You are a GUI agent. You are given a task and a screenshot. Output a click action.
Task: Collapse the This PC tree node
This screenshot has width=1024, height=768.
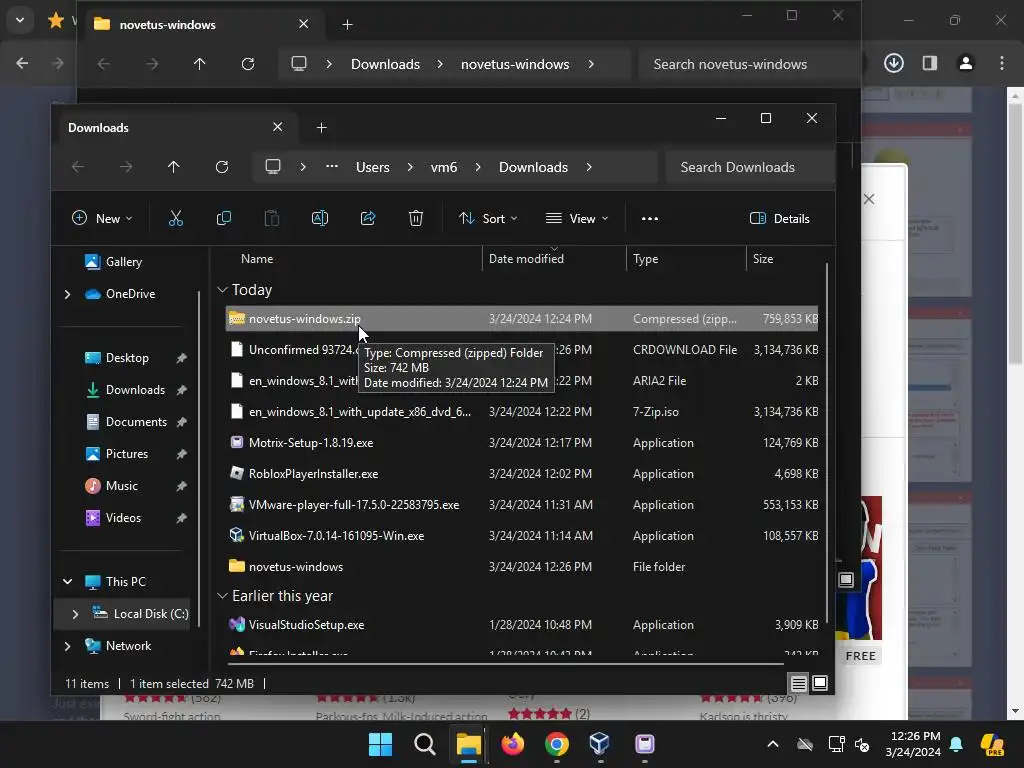point(67,581)
